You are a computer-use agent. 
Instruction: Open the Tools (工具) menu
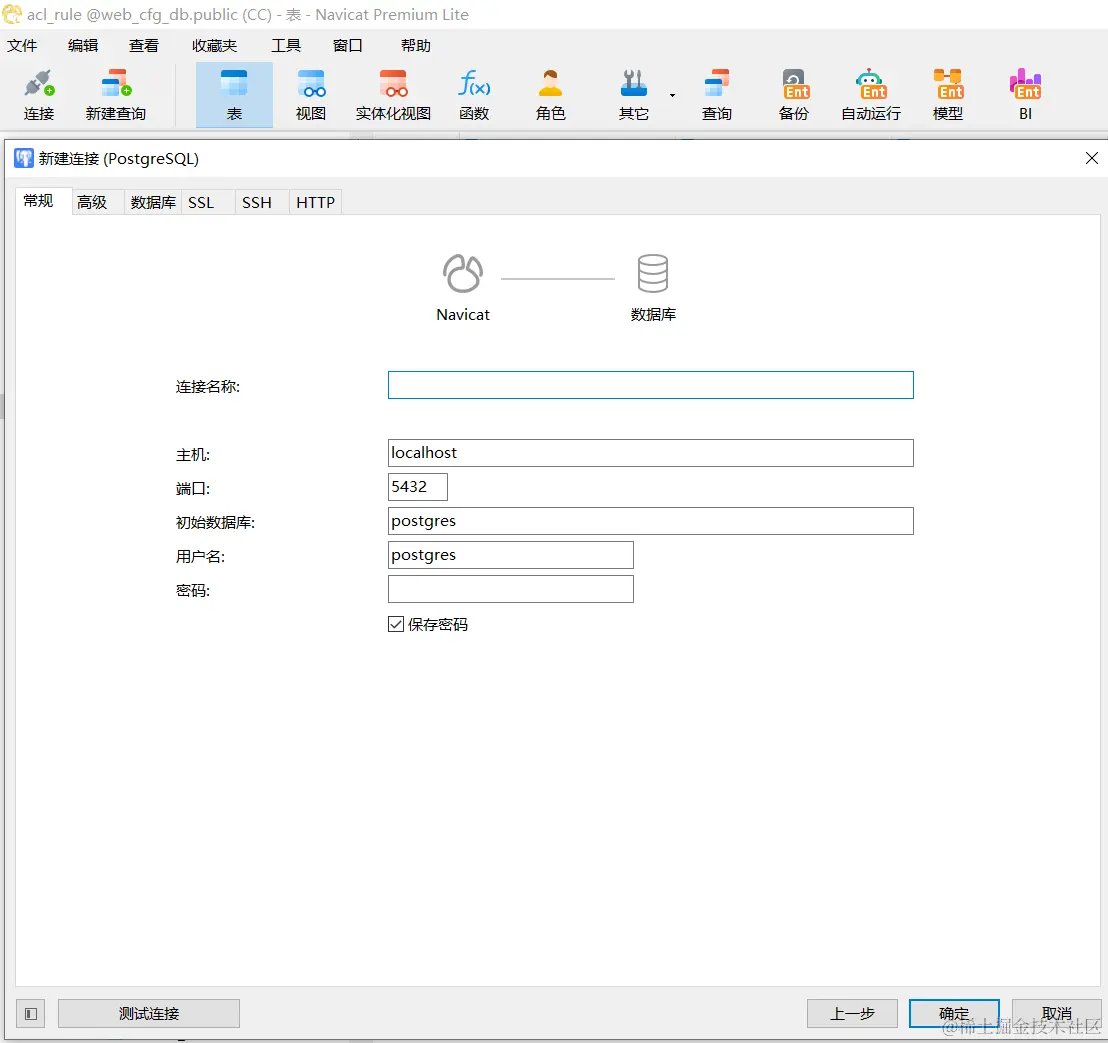click(286, 46)
